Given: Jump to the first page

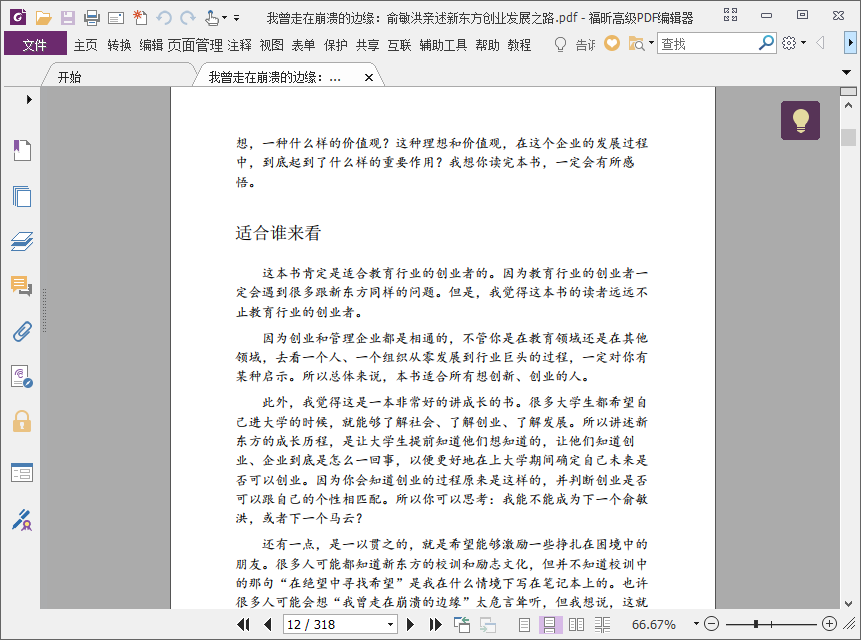Looking at the screenshot, I should (x=243, y=624).
